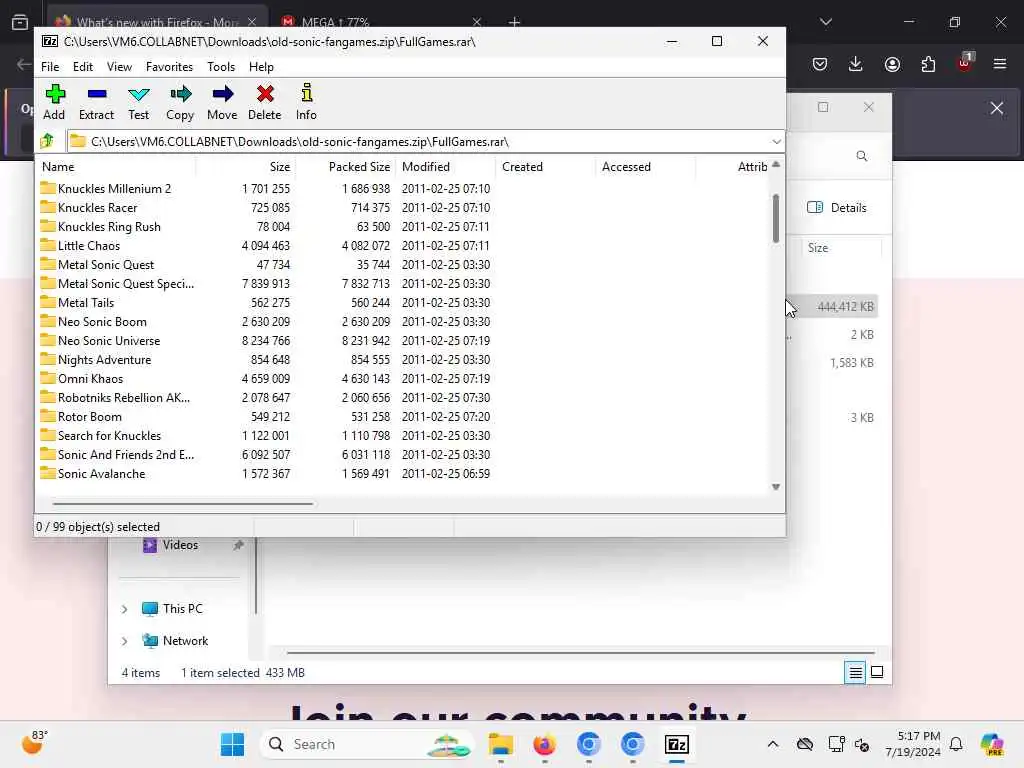Viewport: 1024px width, 768px height.
Task: Open the Tools menu
Action: (x=221, y=67)
